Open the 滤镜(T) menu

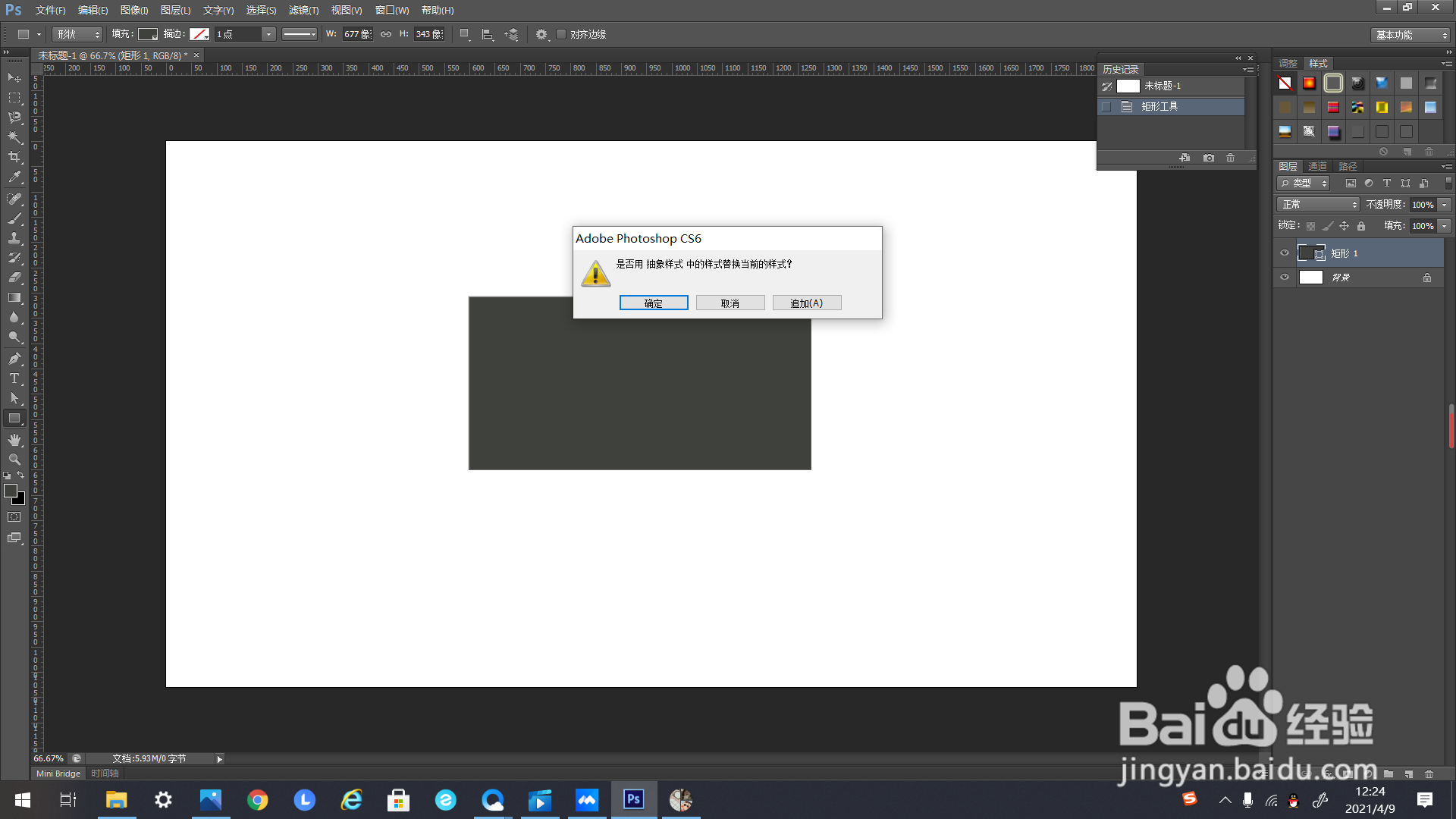(303, 11)
